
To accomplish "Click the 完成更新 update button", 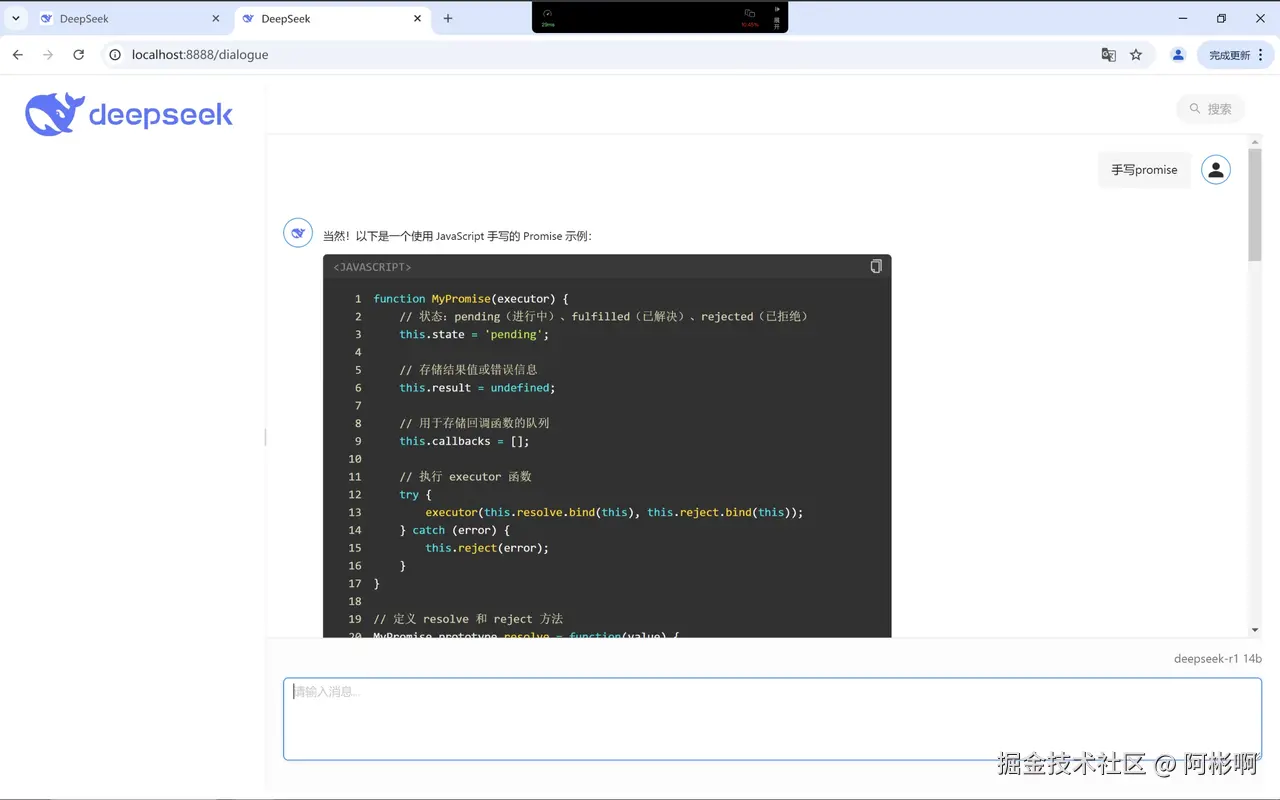I will coord(1229,55).
